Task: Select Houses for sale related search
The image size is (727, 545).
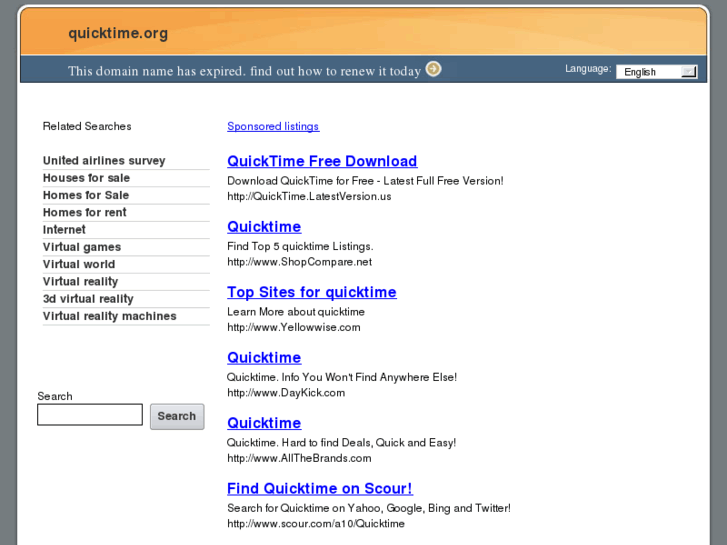Action: point(86,178)
